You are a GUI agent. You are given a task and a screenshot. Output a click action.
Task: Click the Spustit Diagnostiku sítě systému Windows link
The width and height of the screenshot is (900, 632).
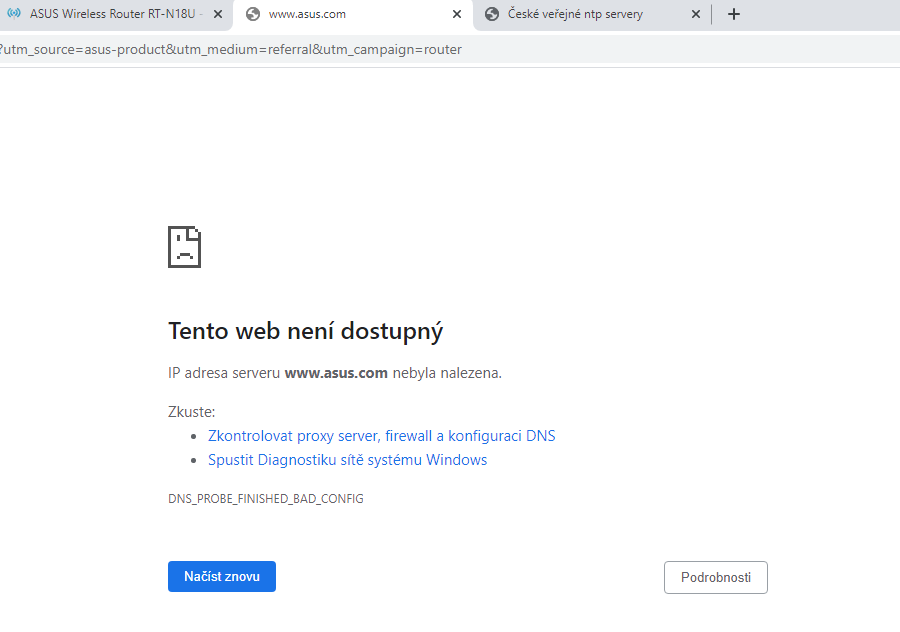[347, 460]
